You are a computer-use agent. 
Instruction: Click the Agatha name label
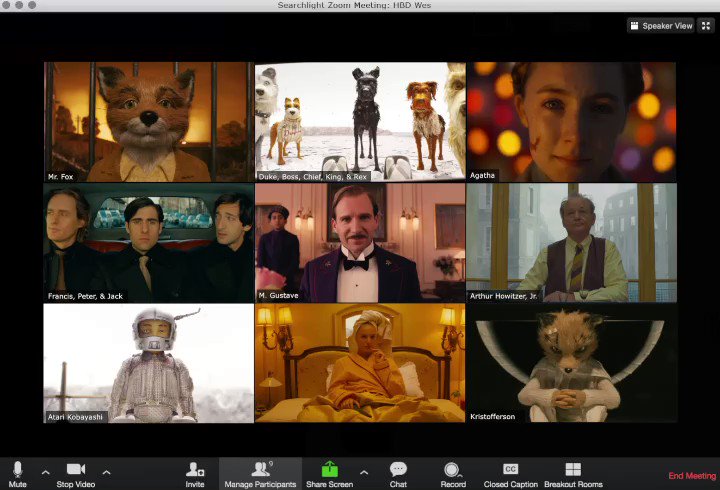482,175
